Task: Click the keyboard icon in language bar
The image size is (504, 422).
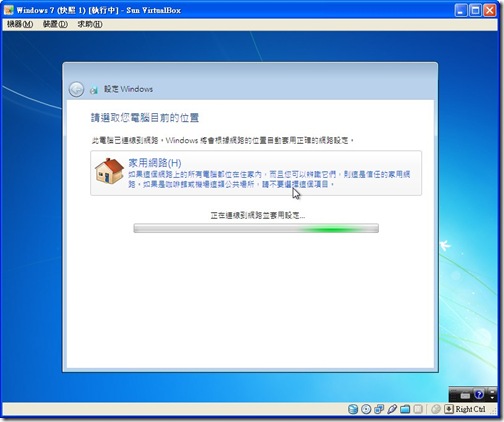Action: coord(465,395)
